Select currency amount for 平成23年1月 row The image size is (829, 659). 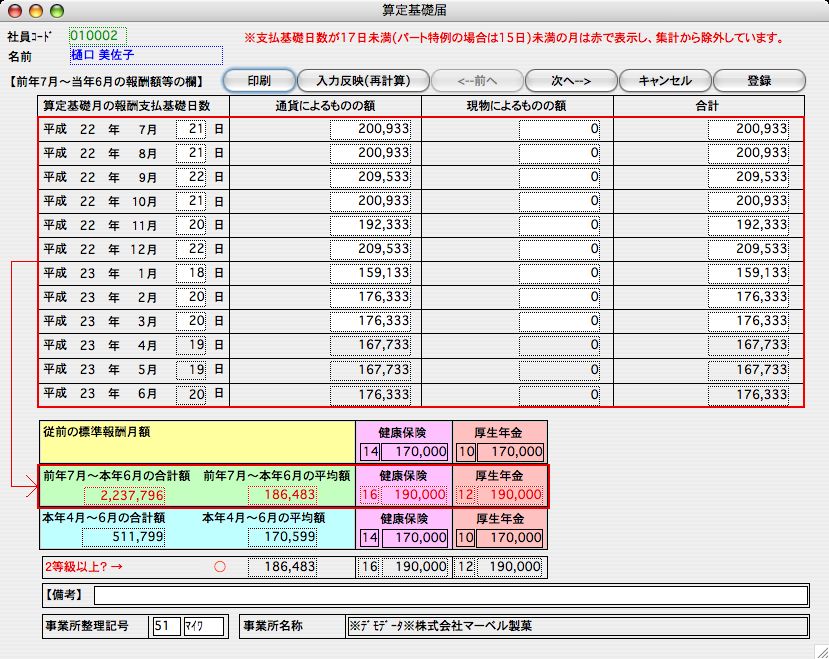pyautogui.click(x=371, y=272)
